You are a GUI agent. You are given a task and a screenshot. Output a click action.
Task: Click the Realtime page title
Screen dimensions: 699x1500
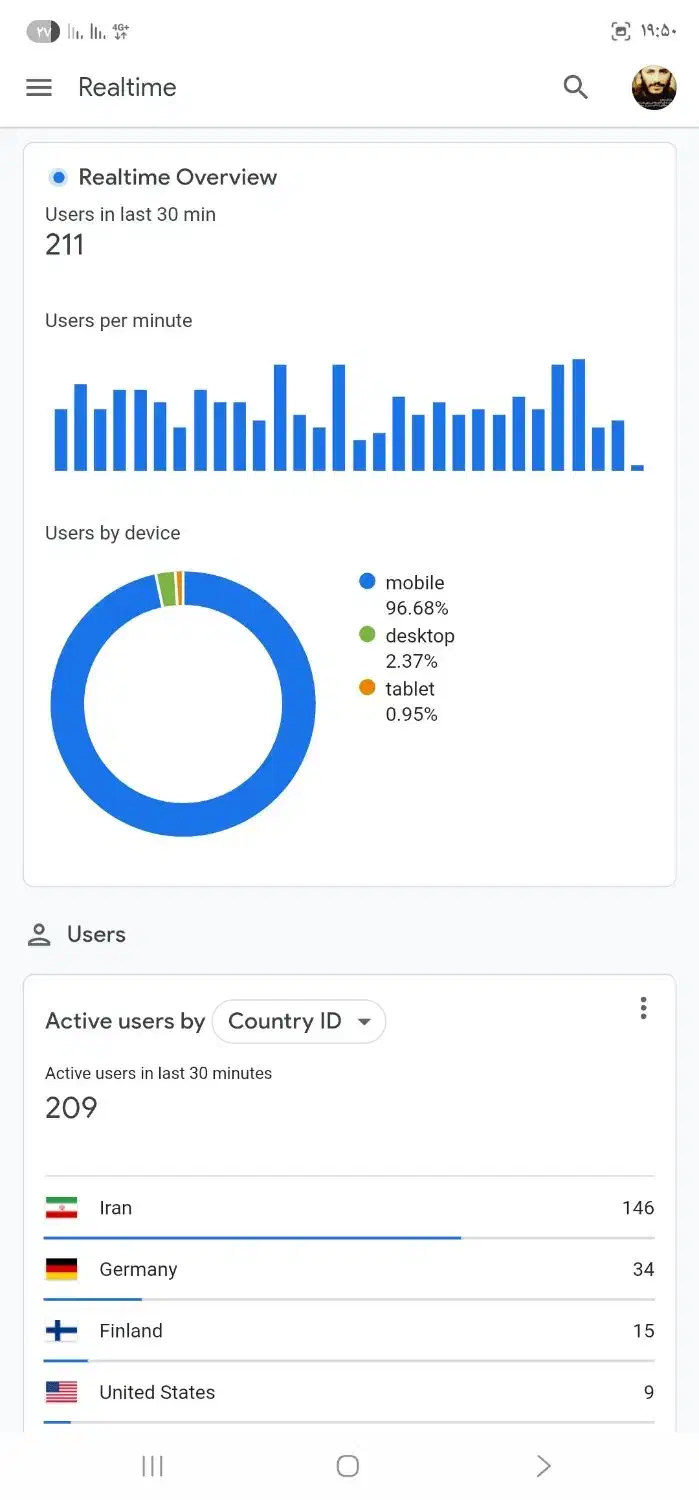pos(127,87)
